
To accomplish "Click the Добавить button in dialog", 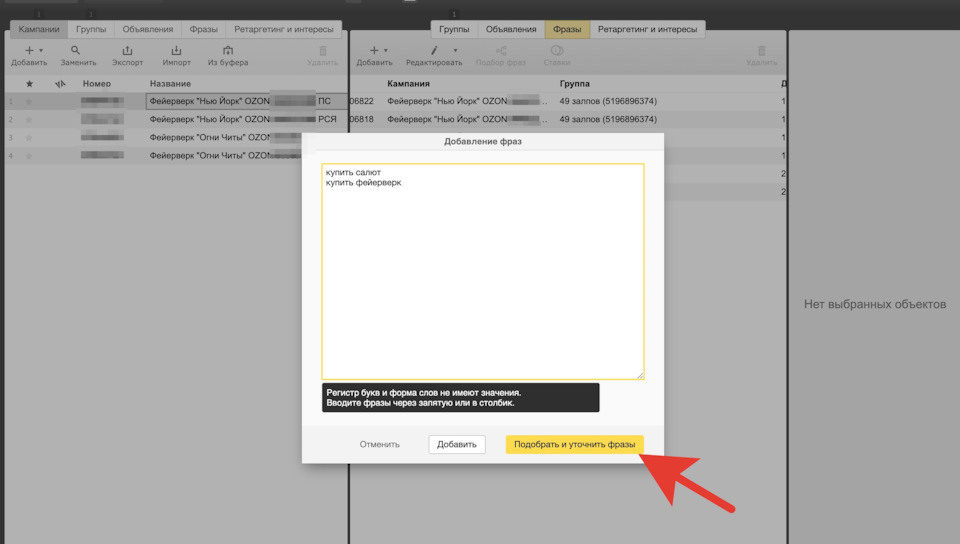I will [x=457, y=444].
